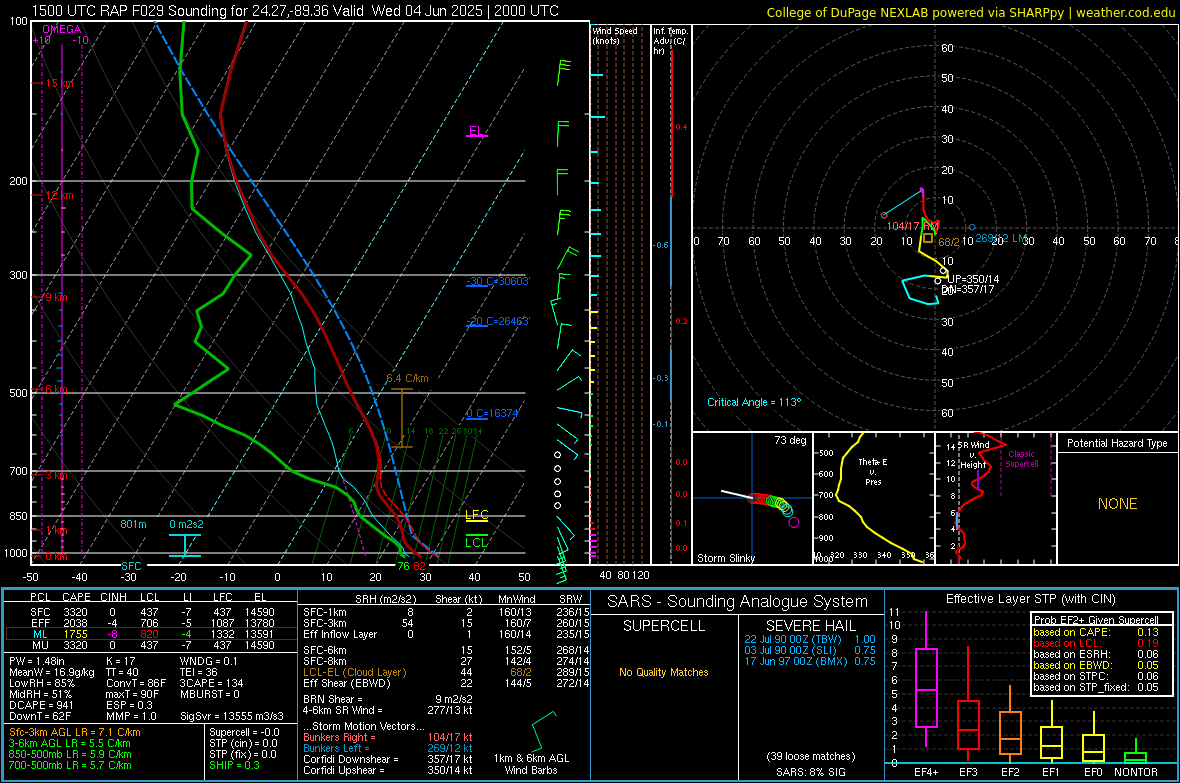Click the magenta circle in Storm Slinky

(794, 522)
